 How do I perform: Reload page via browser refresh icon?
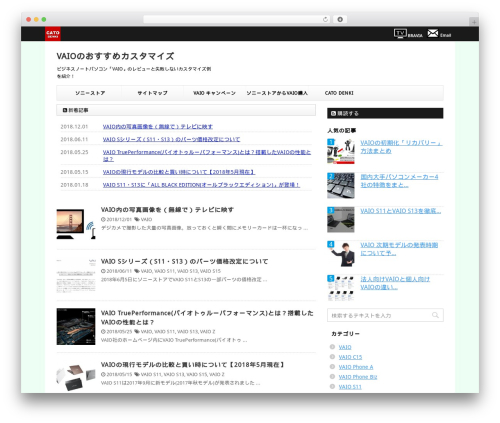pyautogui.click(x=325, y=19)
